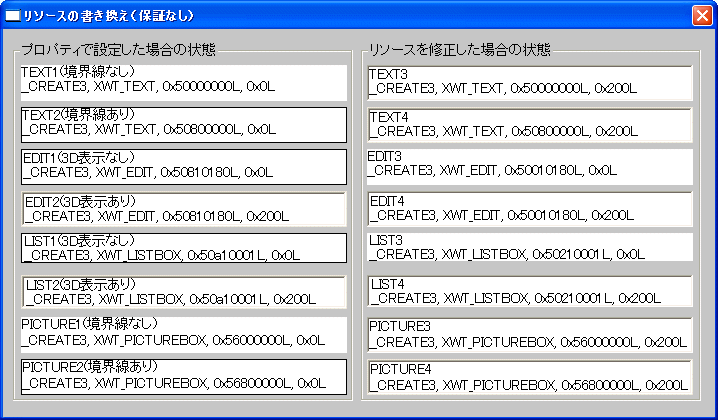Click the window system menu icon in title bar

(x=13, y=16)
